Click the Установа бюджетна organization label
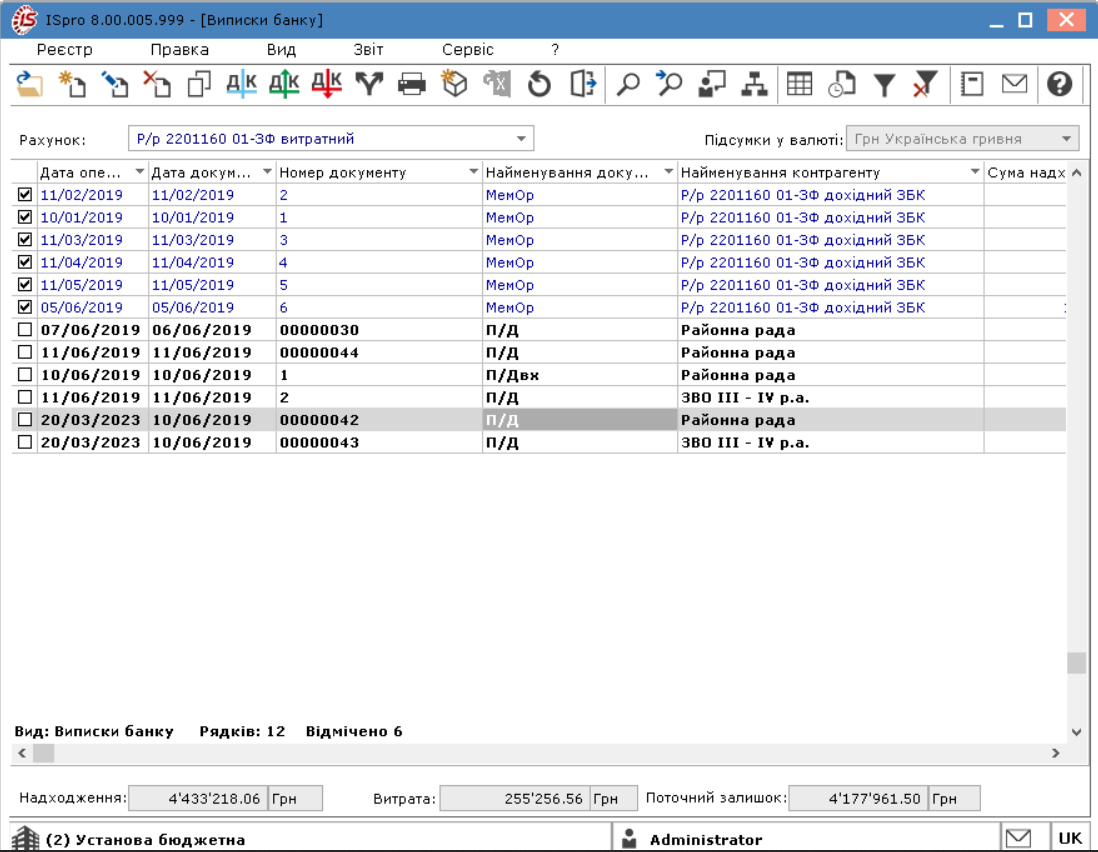This screenshot has width=1098, height=852. click(146, 839)
